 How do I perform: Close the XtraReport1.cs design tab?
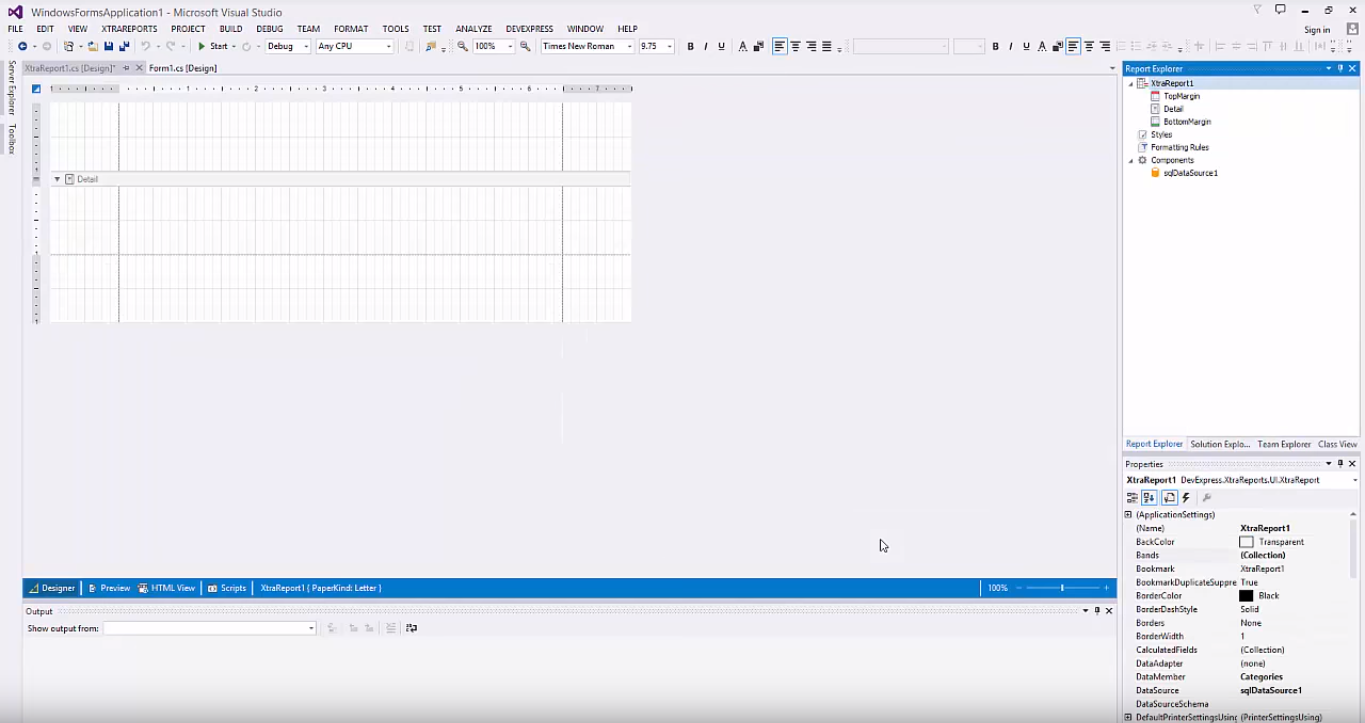pos(139,68)
